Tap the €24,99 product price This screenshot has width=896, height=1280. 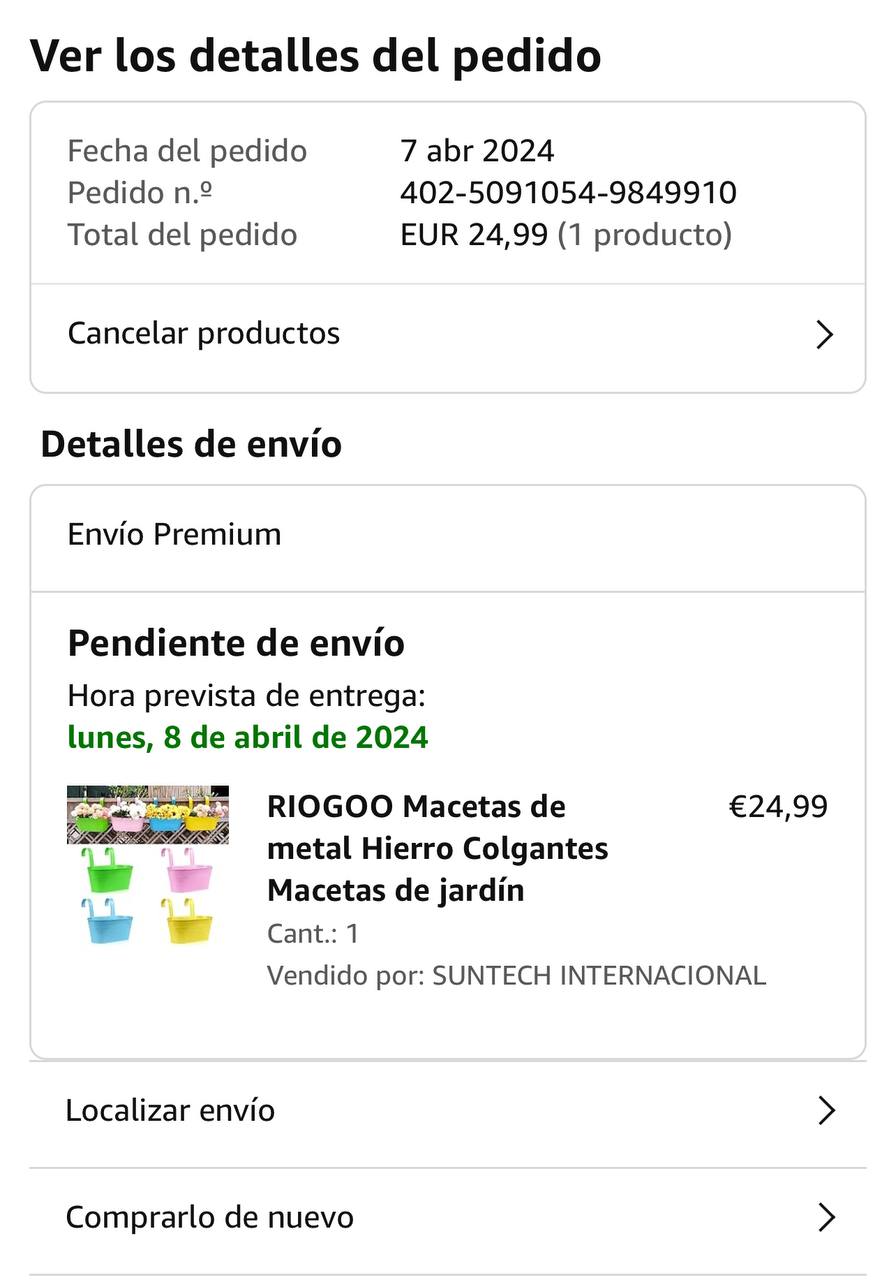point(778,806)
